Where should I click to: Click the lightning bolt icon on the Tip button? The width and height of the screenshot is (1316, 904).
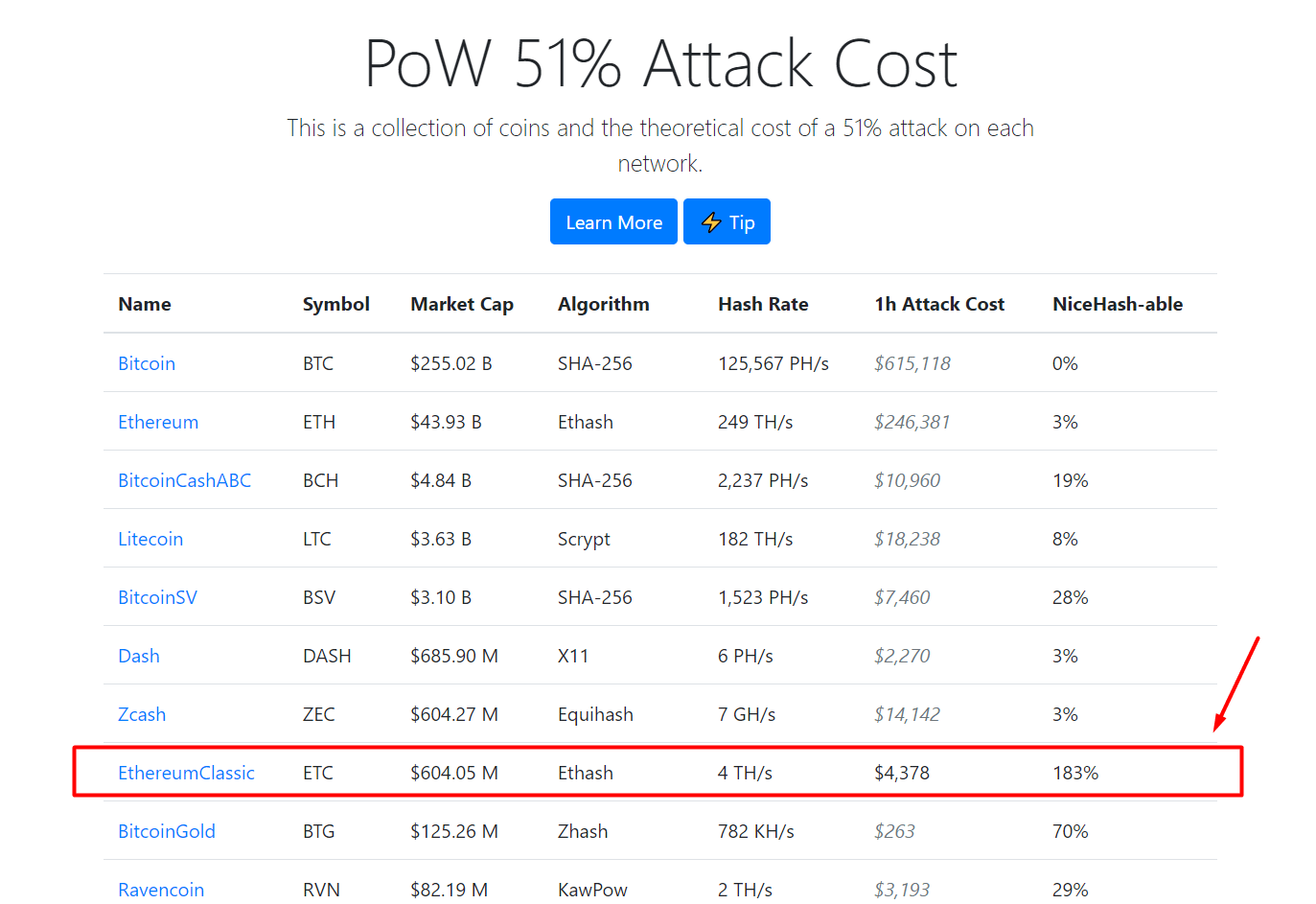coord(709,221)
